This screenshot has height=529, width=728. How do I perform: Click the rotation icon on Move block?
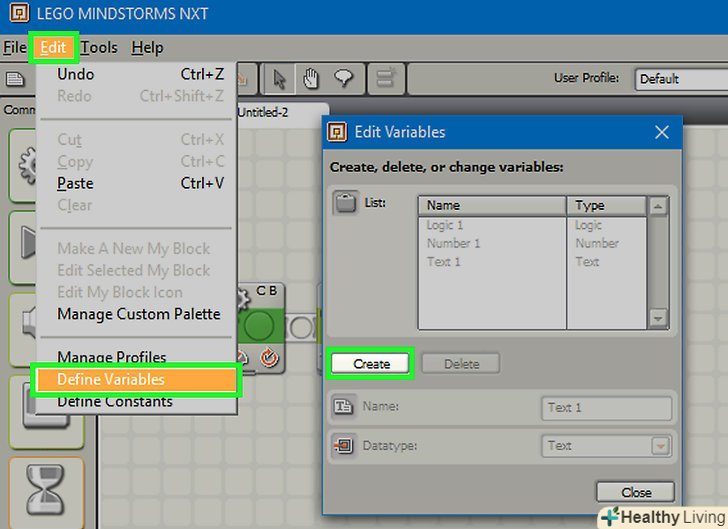269,358
